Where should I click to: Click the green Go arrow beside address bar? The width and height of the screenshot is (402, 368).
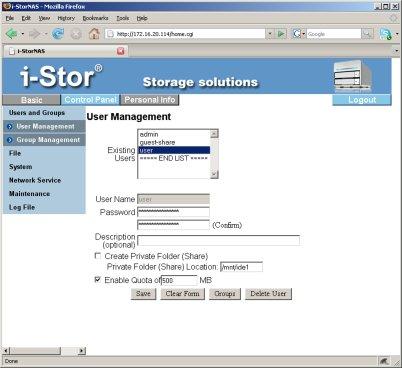tap(282, 34)
